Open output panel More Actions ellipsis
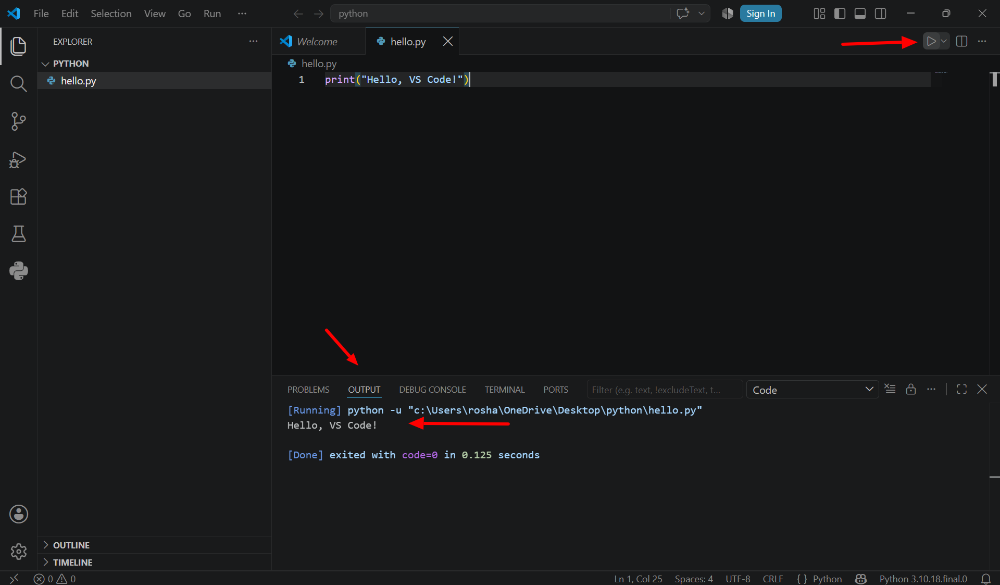The width and height of the screenshot is (1000, 585). (931, 389)
